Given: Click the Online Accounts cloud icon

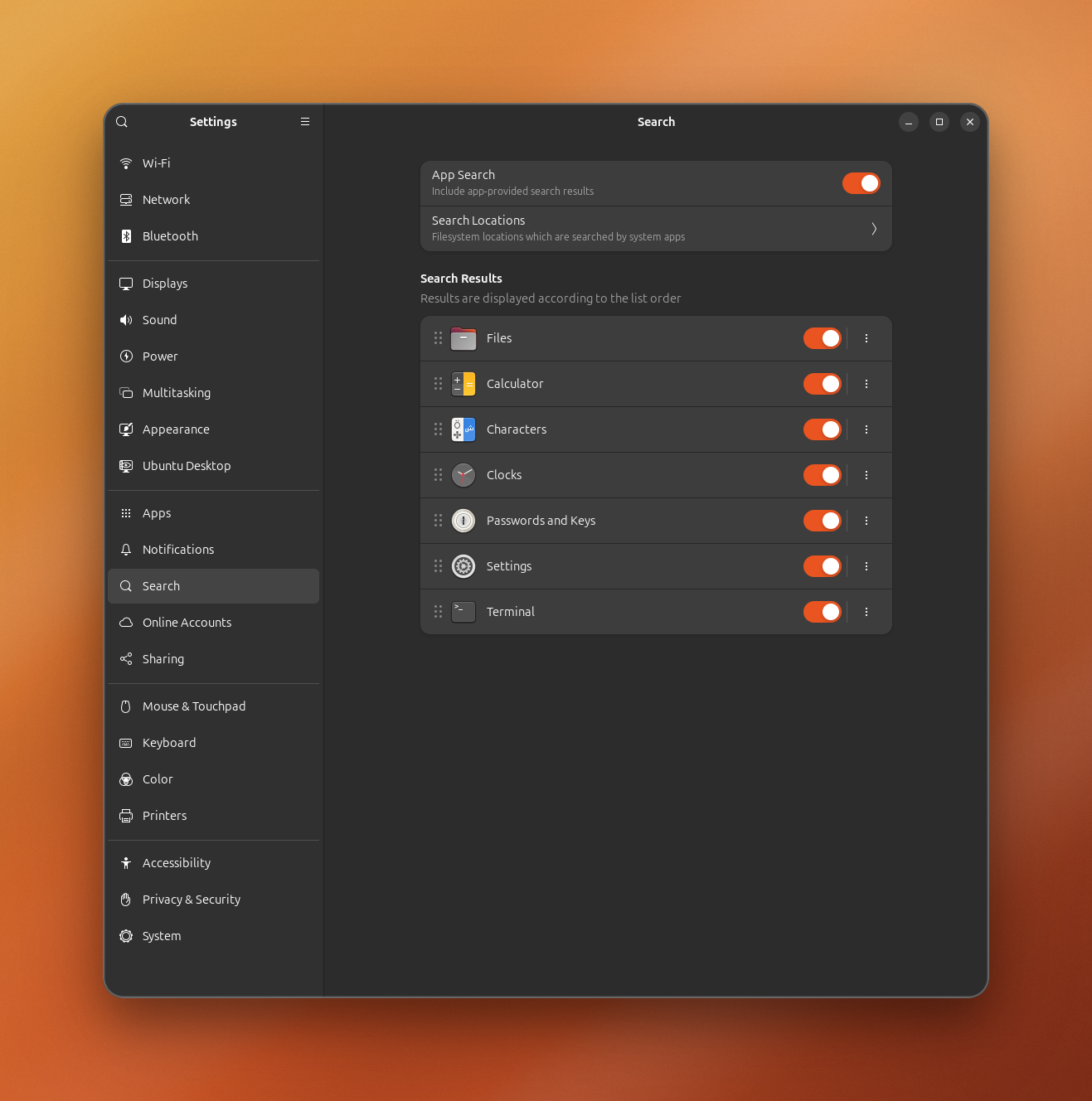Looking at the screenshot, I should point(126,623).
